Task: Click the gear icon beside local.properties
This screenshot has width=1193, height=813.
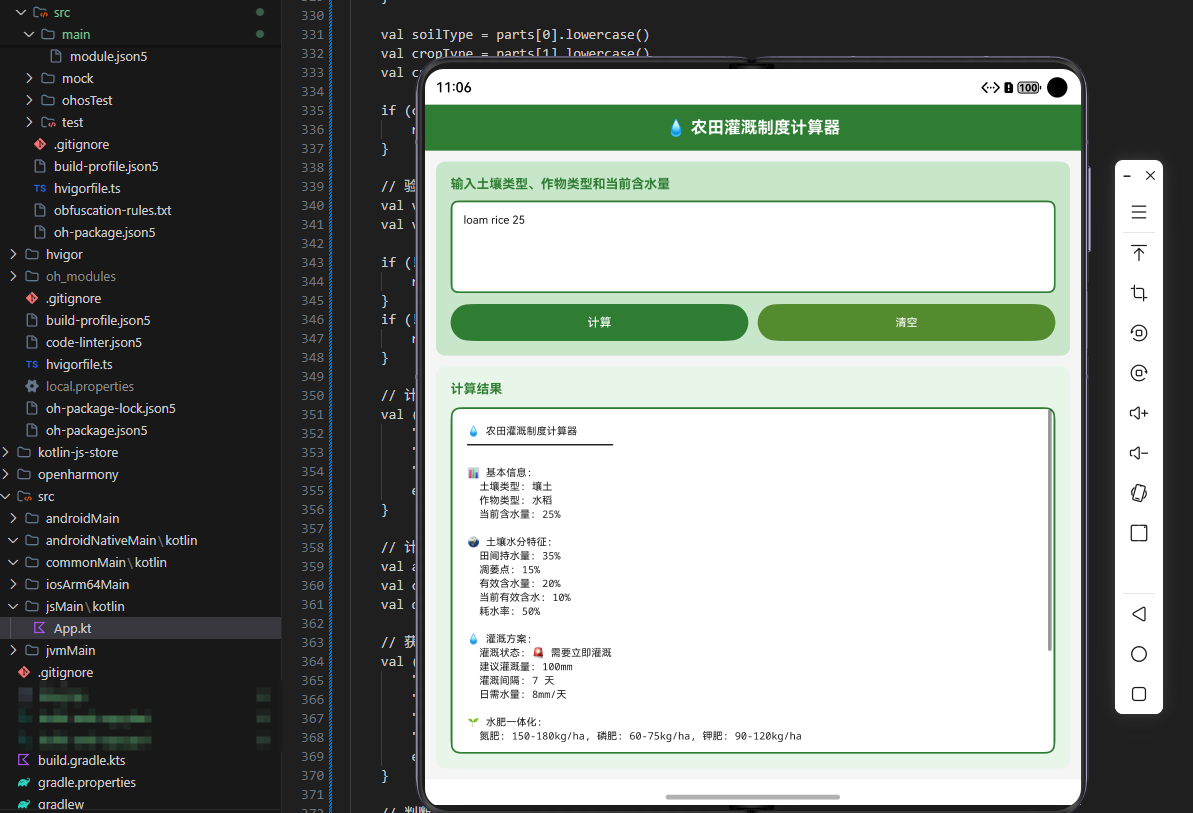Action: tap(32, 386)
